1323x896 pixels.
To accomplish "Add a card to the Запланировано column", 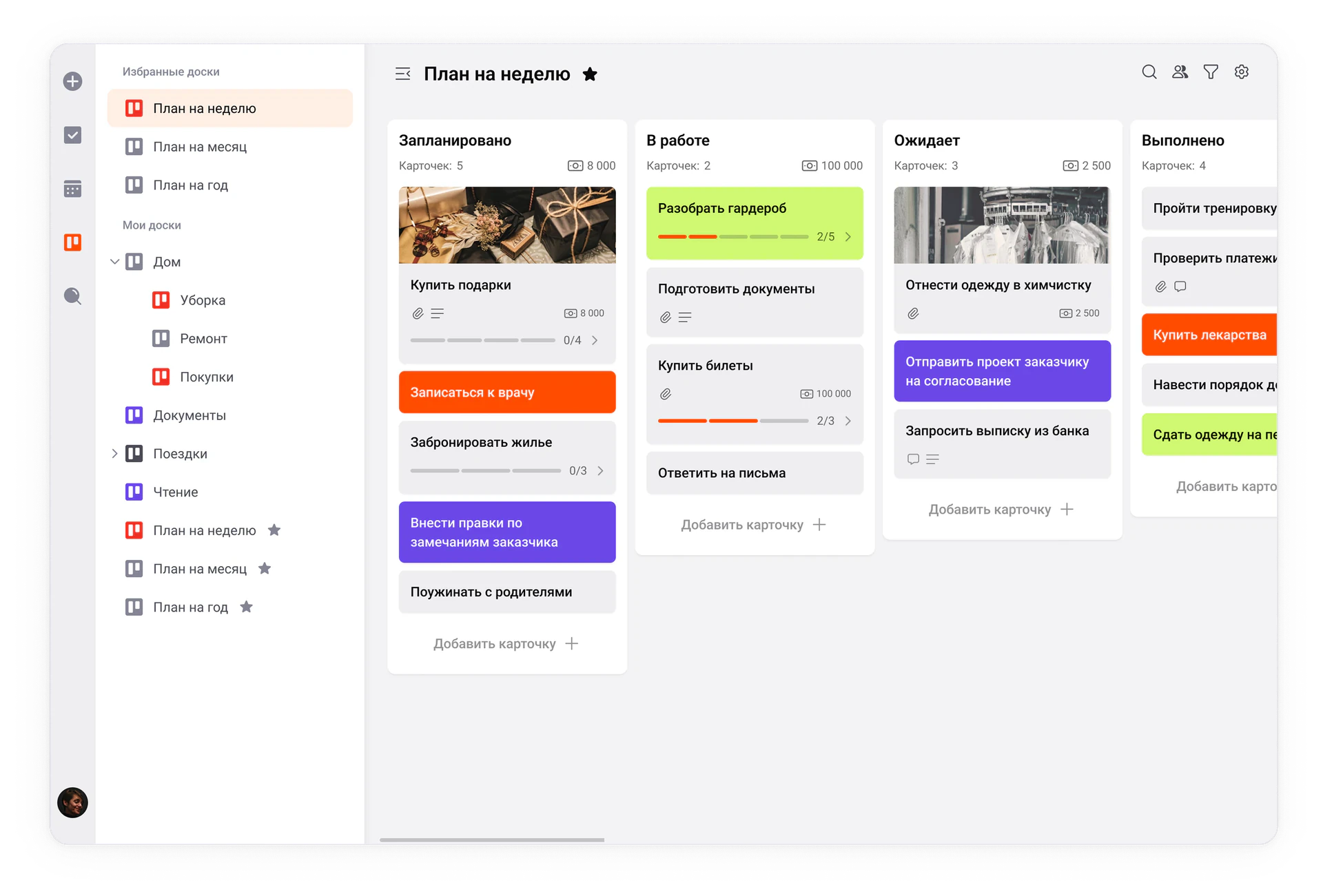I will [506, 644].
